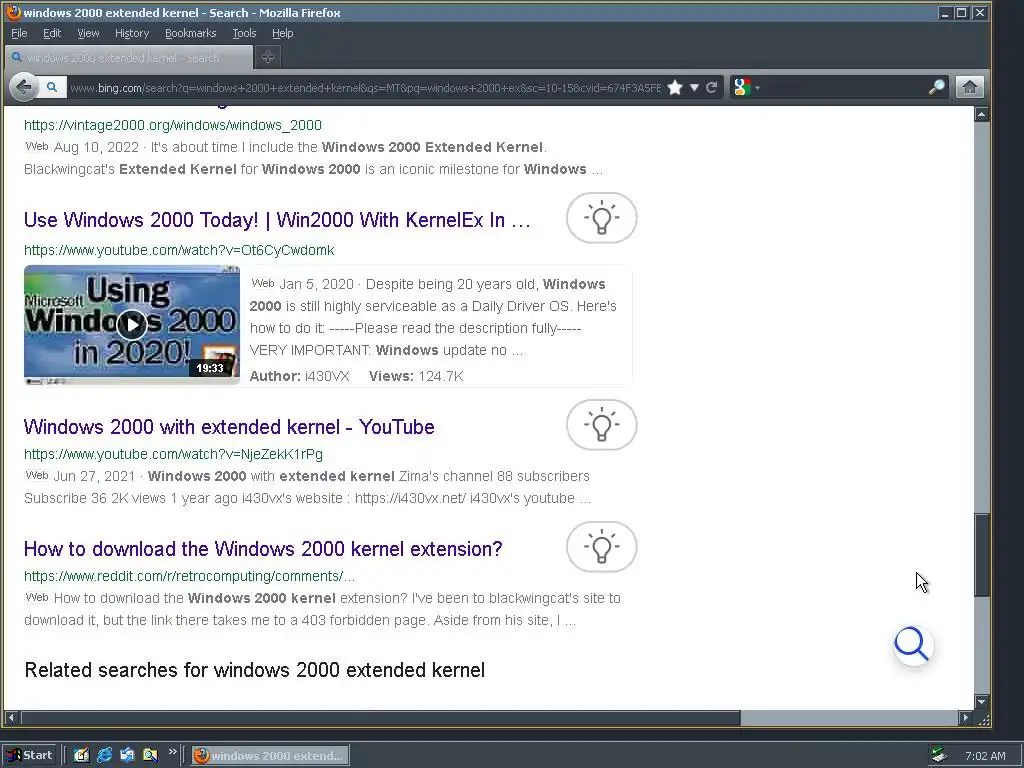Run search with toolbar magnifier icon

(x=936, y=88)
